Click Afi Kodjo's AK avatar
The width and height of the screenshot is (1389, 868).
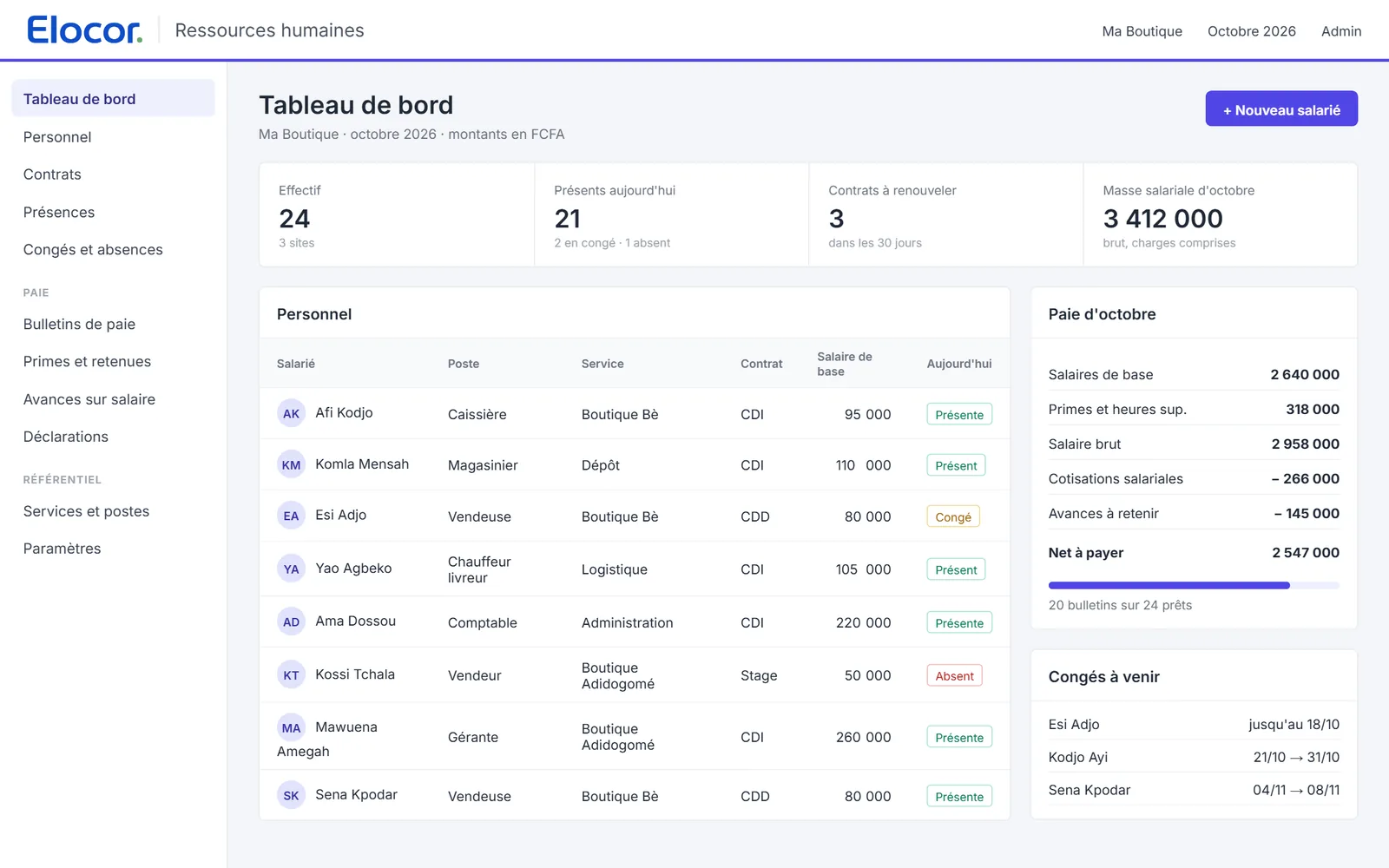[x=291, y=413]
